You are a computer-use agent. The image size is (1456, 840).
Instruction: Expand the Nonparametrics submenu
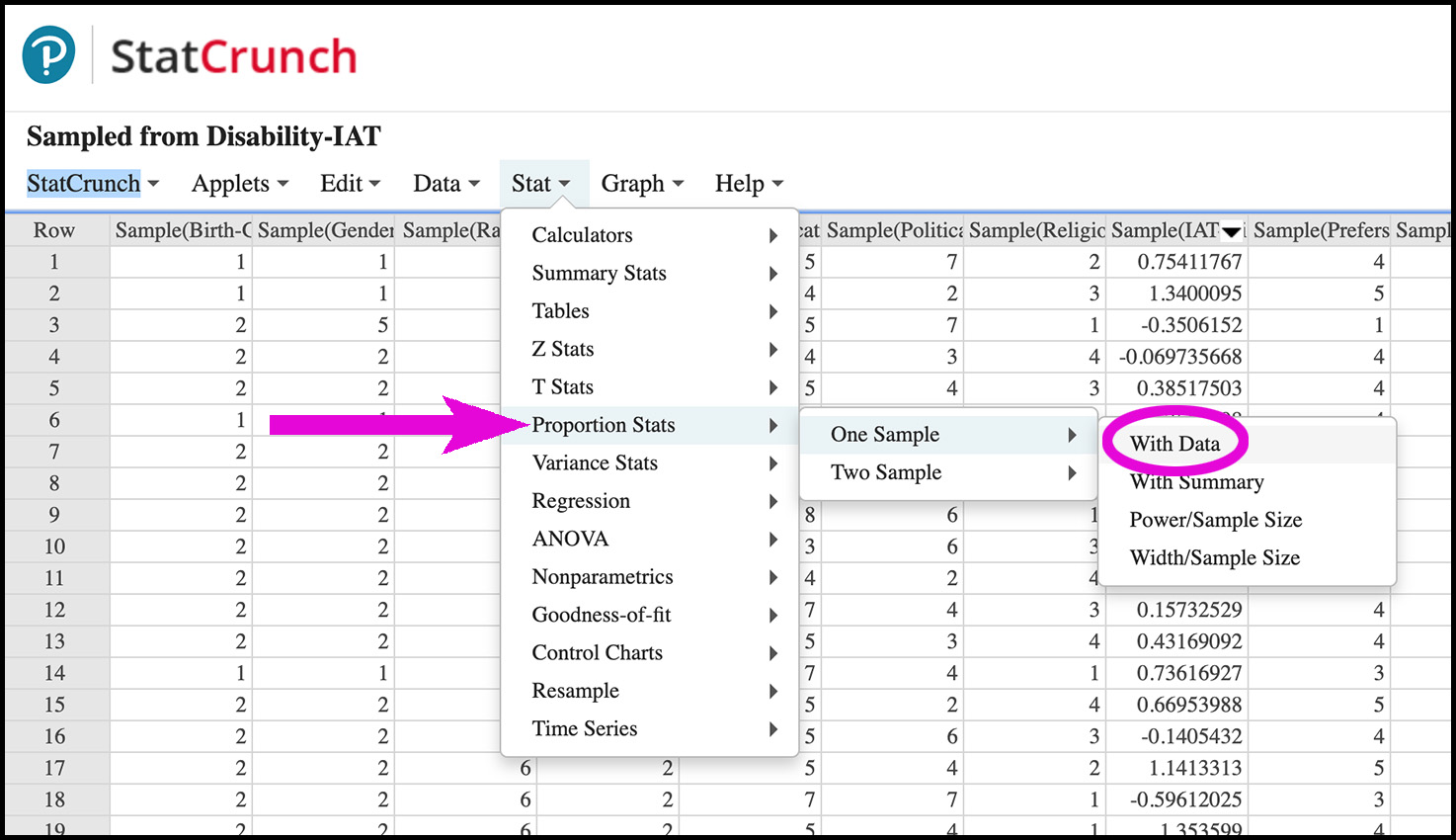click(x=650, y=577)
